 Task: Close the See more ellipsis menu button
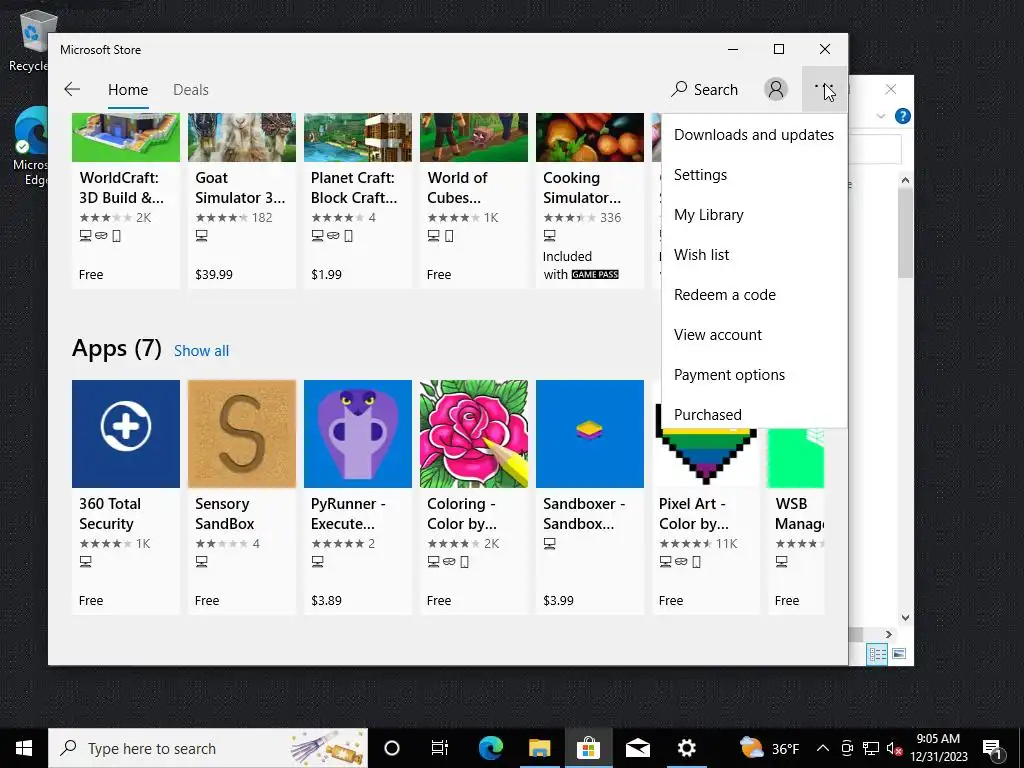click(x=824, y=89)
